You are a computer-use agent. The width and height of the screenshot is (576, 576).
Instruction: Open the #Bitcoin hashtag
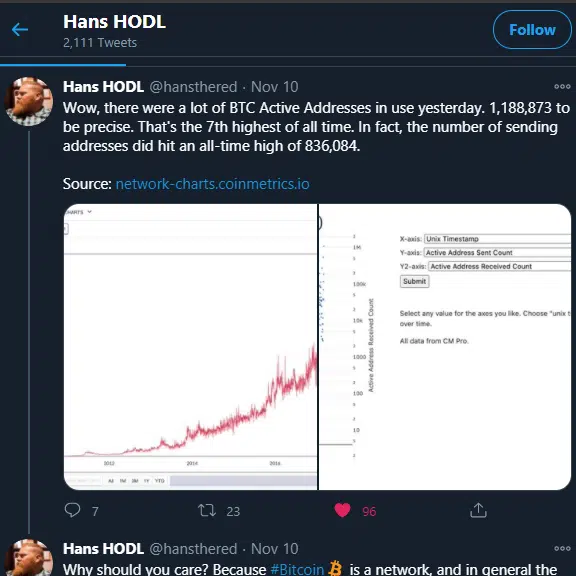point(297,569)
